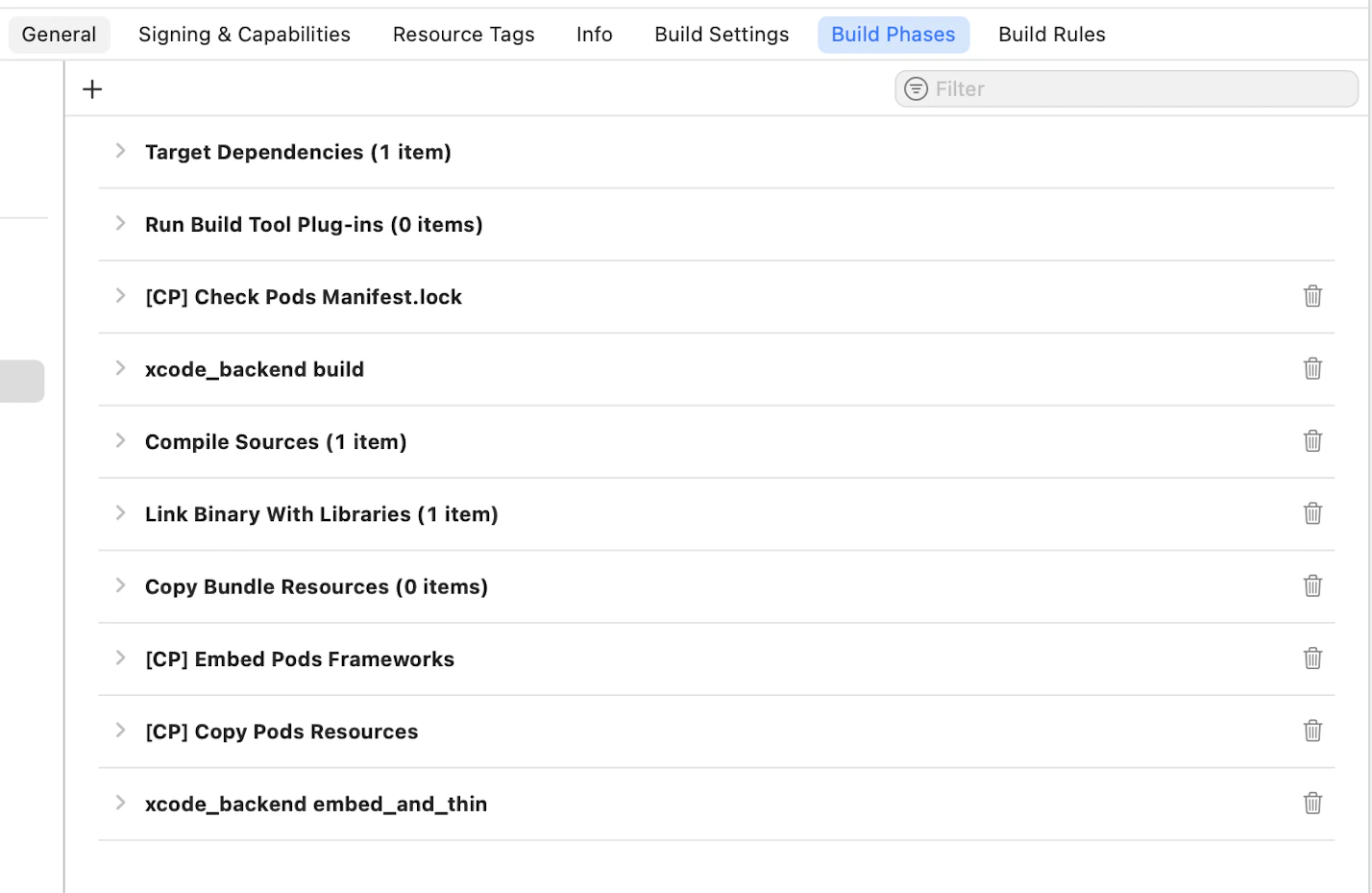Image resolution: width=1372 pixels, height=893 pixels.
Task: Expand xcode_backend embed_and_thin phase
Action: click(120, 803)
